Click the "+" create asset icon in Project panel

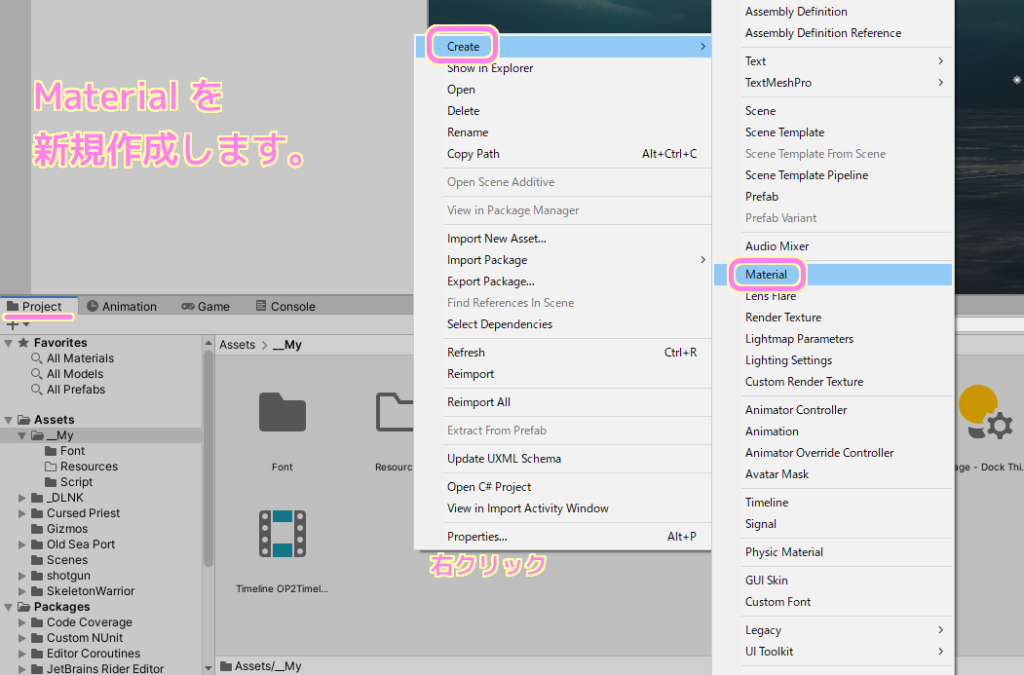[x=12, y=324]
